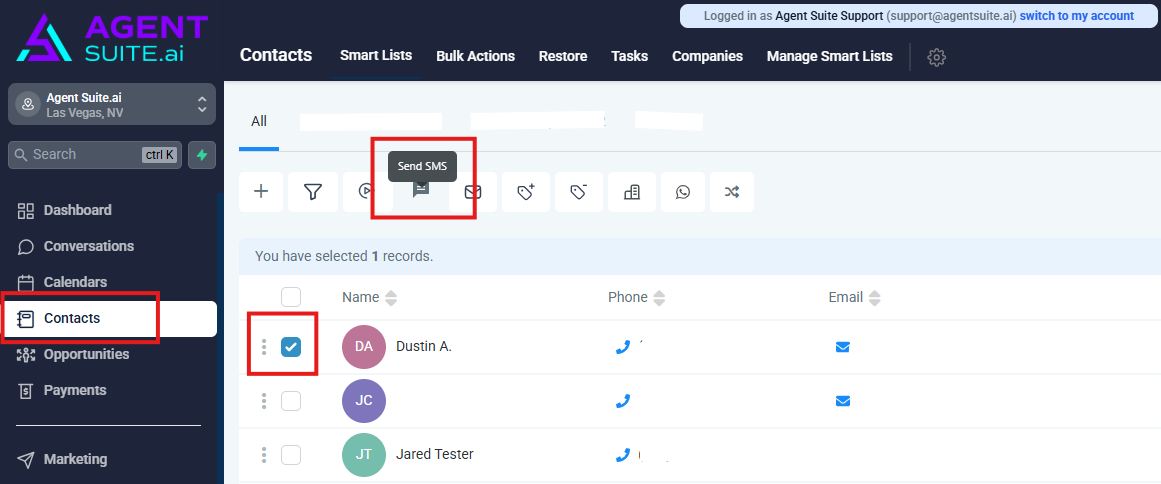Click phone icon in JC row
The height and width of the screenshot is (484, 1161).
623,400
